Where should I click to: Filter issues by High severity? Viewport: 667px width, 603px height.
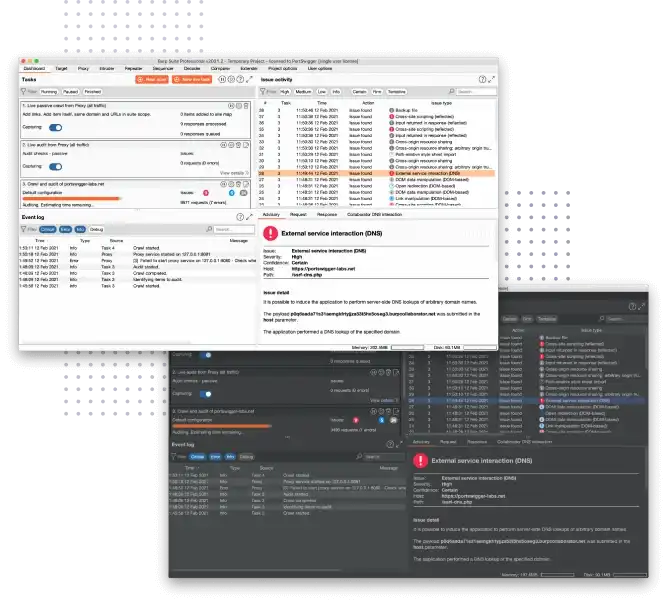285,92
